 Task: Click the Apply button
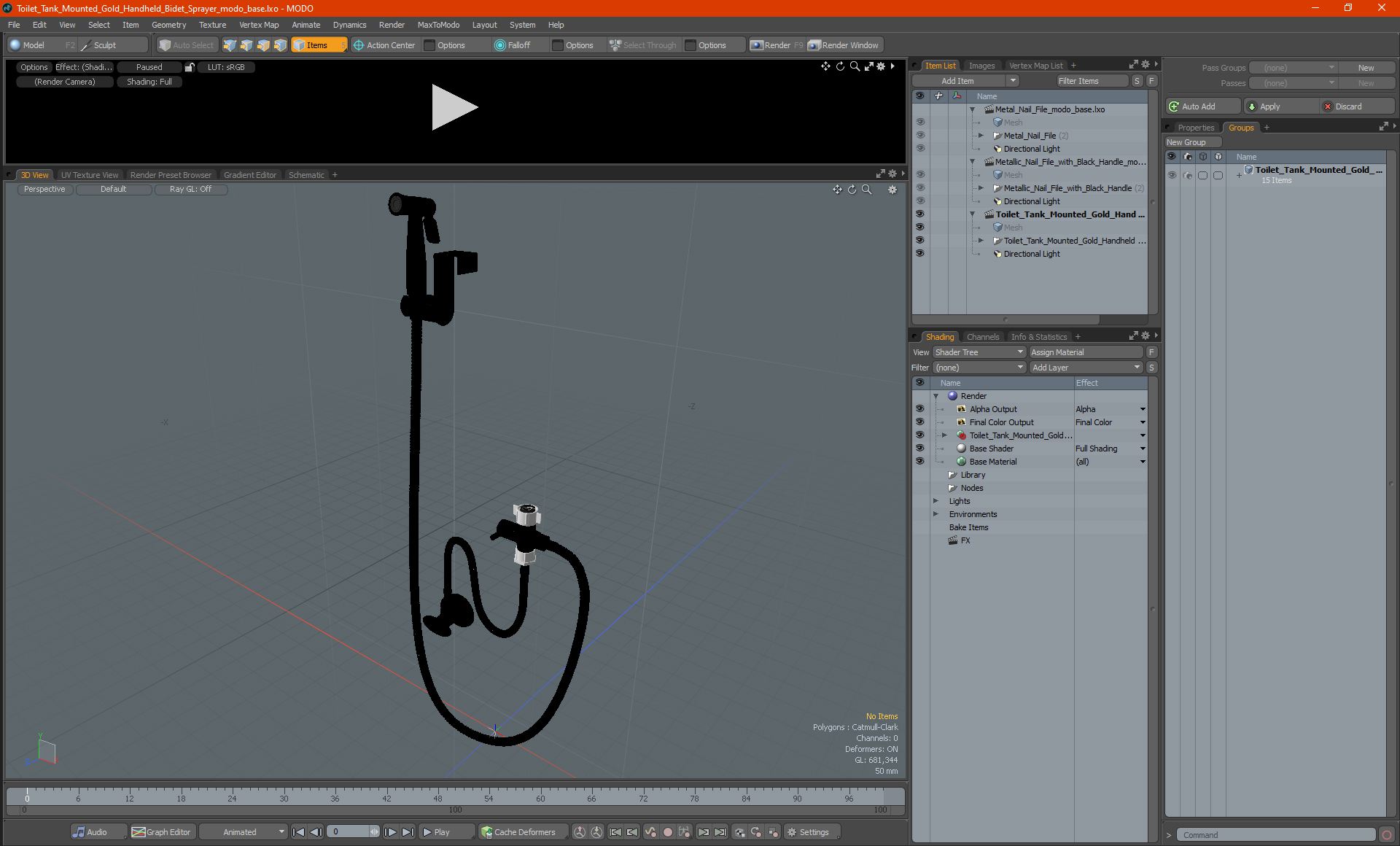click(1280, 106)
